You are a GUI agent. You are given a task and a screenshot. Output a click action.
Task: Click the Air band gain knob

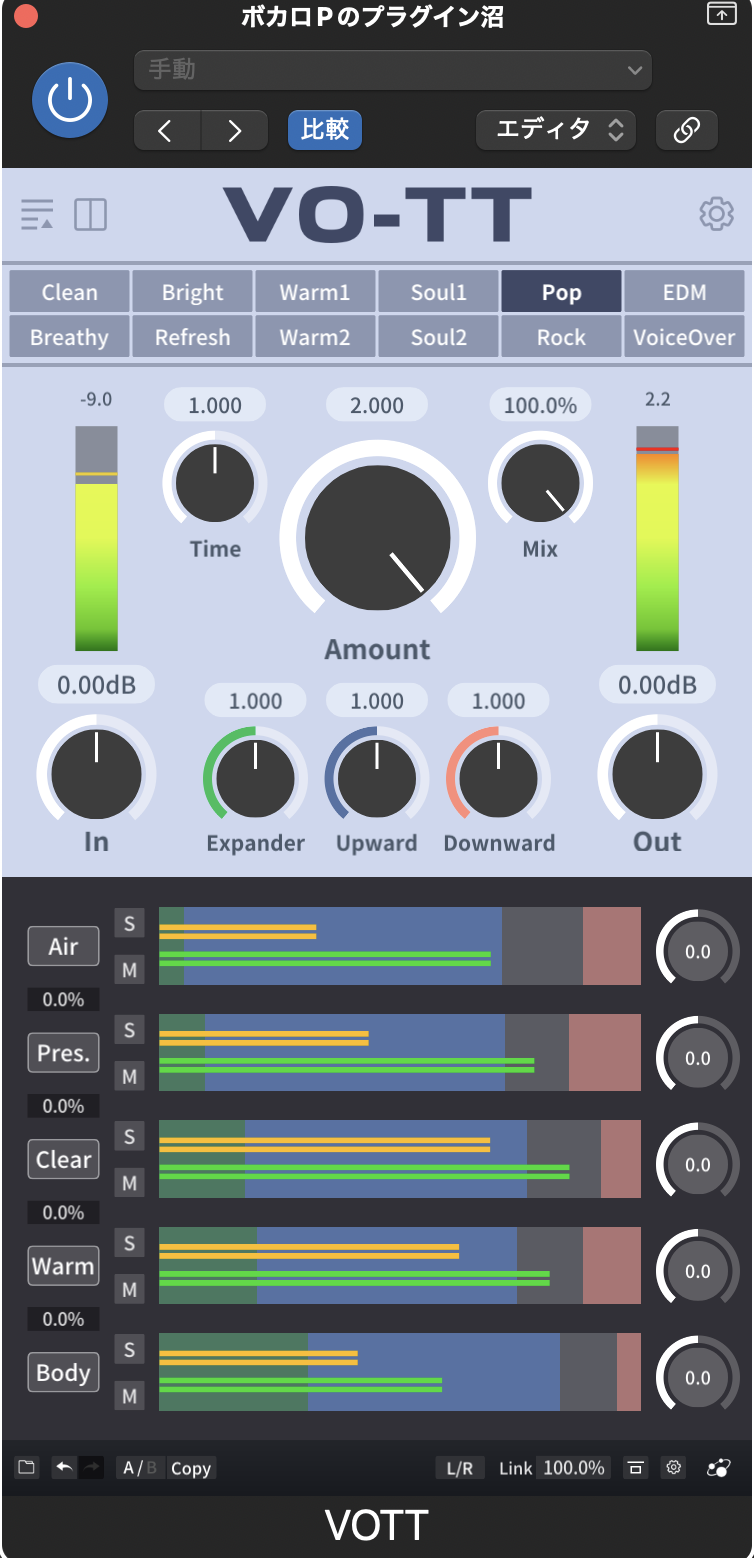[x=698, y=952]
